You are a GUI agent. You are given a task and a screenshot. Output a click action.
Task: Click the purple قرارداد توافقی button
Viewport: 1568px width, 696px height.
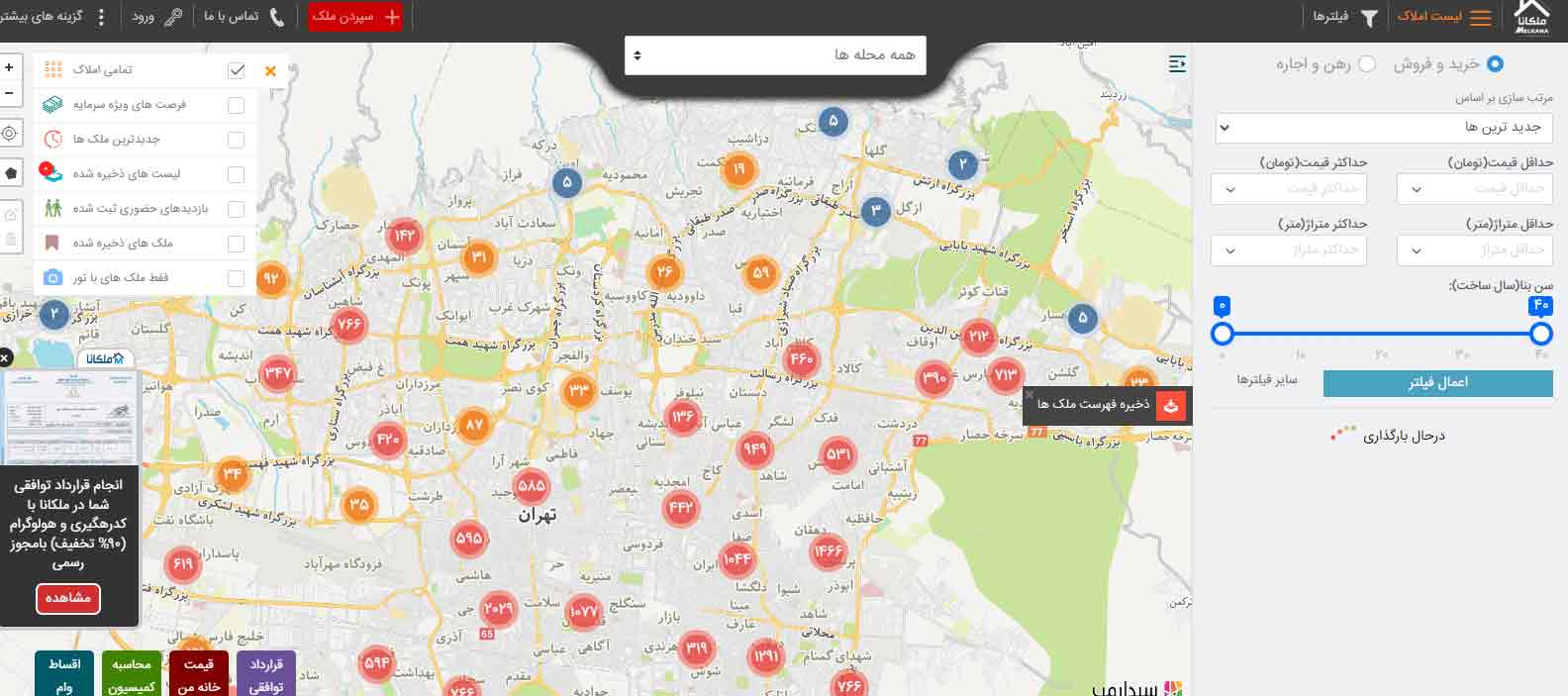pyautogui.click(x=266, y=674)
